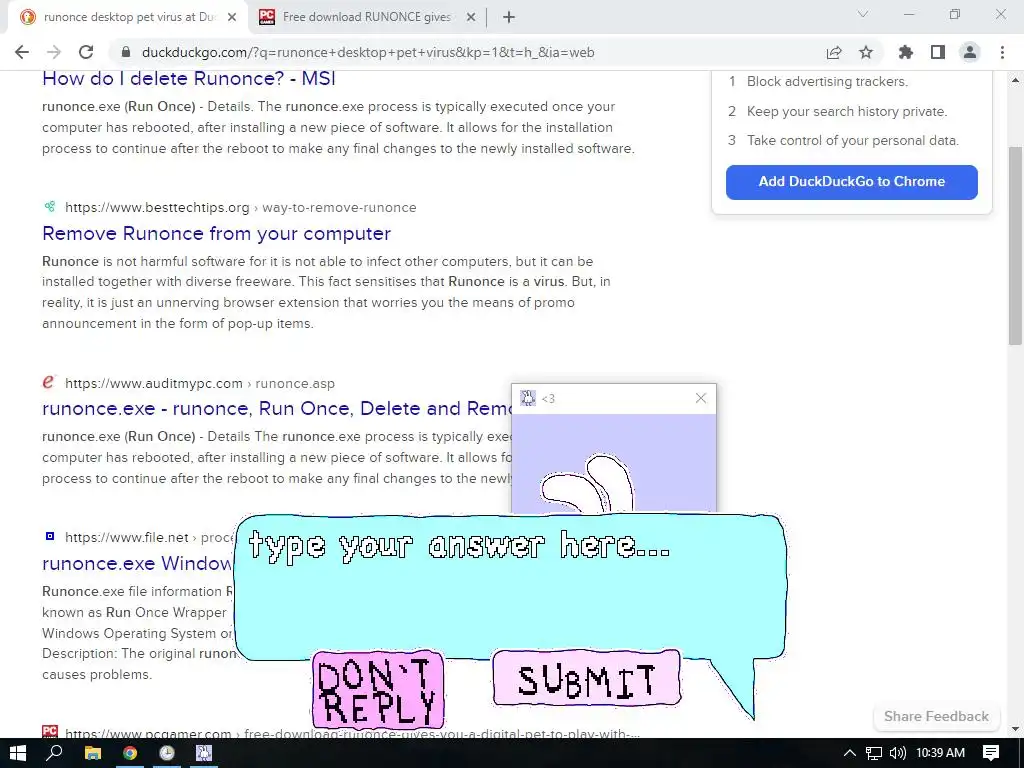
Task: Open the network tray icon
Action: coord(874,753)
